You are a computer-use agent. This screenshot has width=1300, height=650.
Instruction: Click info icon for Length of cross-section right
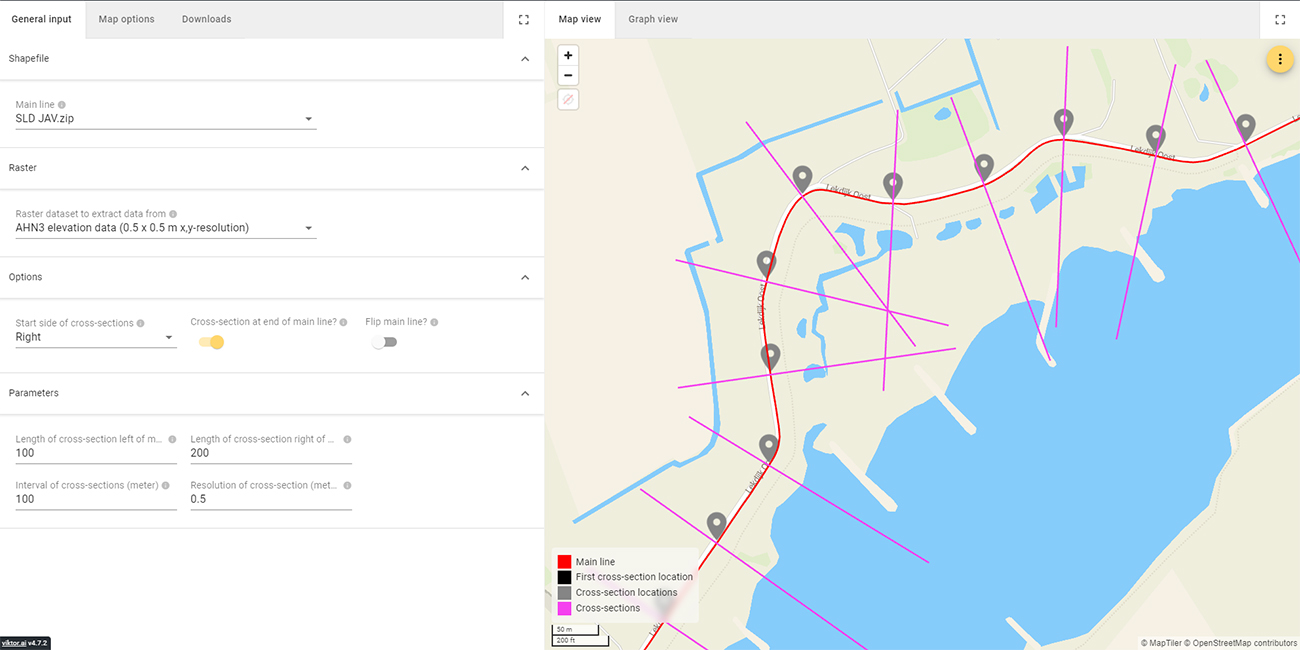pos(347,439)
